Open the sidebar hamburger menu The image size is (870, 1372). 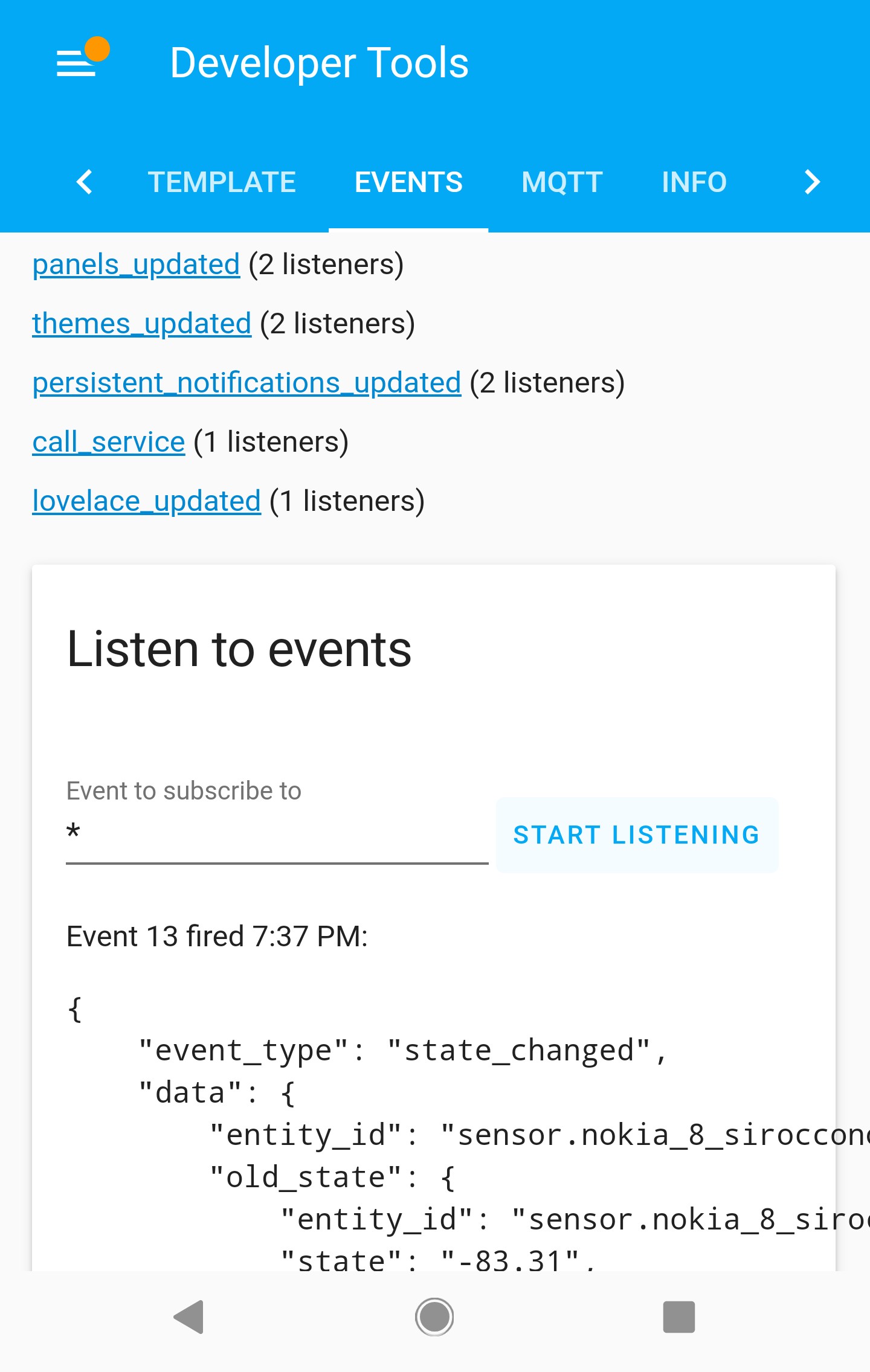75,63
